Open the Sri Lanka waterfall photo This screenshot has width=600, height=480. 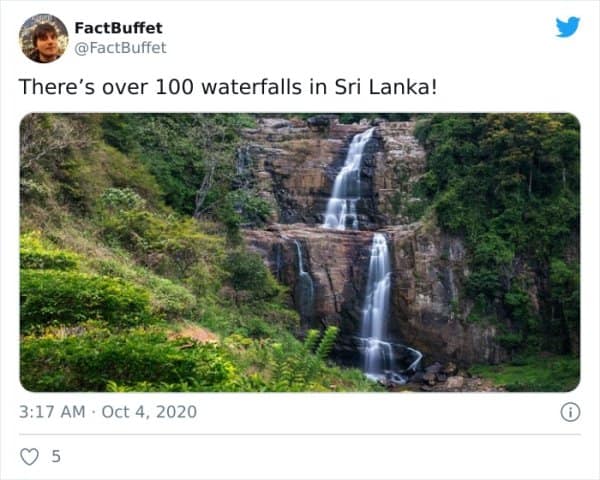pyautogui.click(x=300, y=252)
